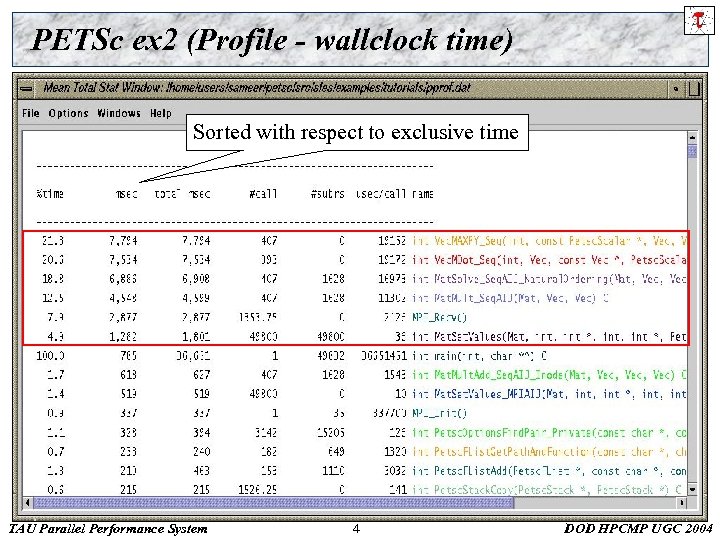Image resolution: width=720 pixels, height=540 pixels.
Task: Click the minimize dot button in title bar
Action: pos(676,89)
